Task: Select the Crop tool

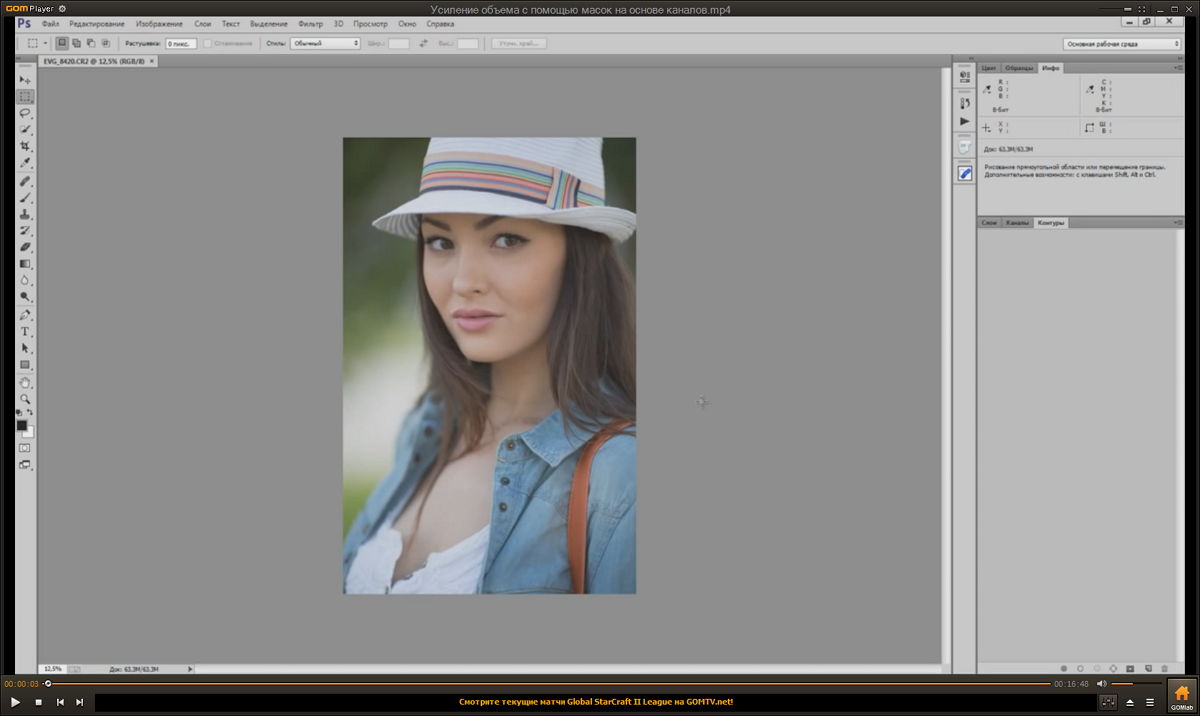Action: pyautogui.click(x=25, y=146)
